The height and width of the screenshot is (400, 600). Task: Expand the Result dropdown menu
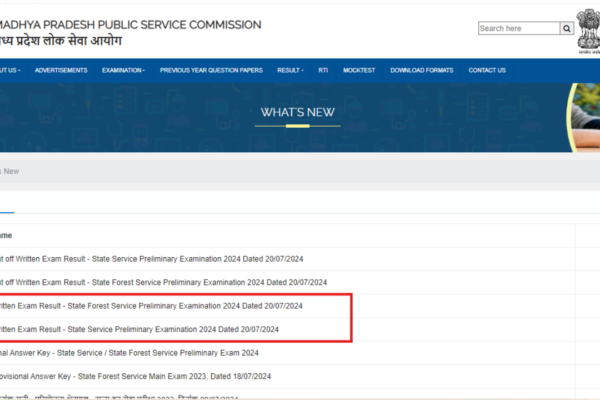[x=290, y=70]
